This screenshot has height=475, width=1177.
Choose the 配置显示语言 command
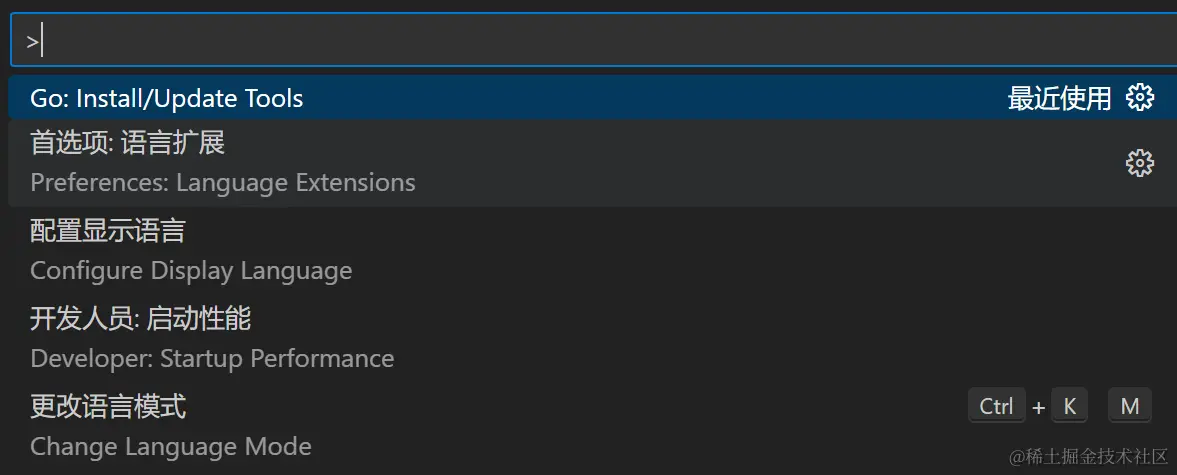pyautogui.click(x=593, y=251)
